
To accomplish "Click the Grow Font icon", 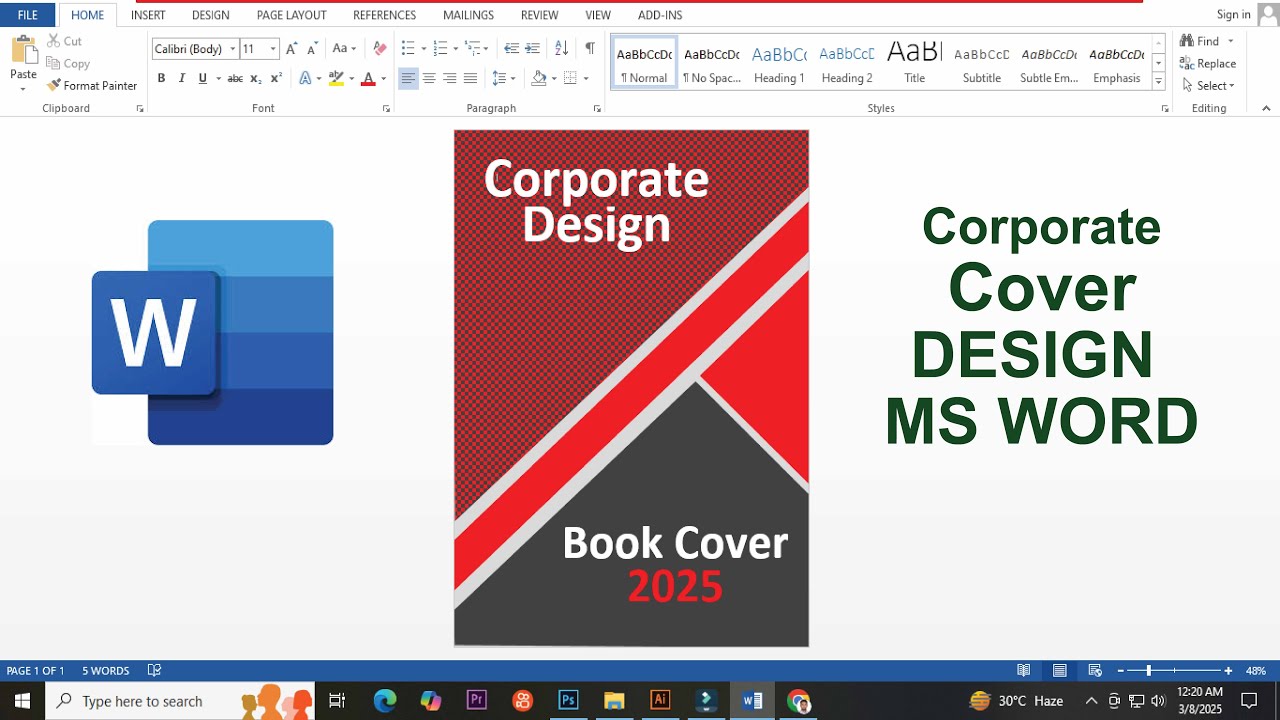I will tap(291, 48).
